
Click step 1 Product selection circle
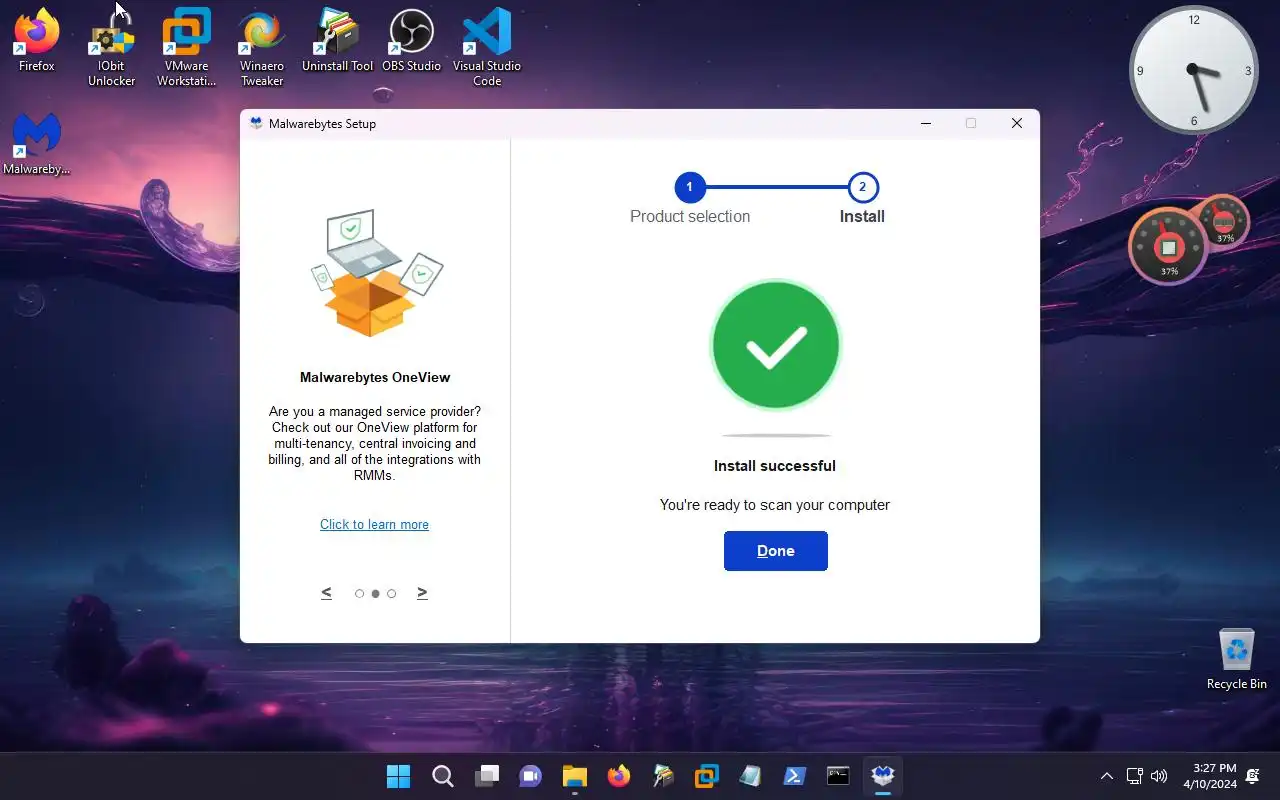tap(689, 187)
